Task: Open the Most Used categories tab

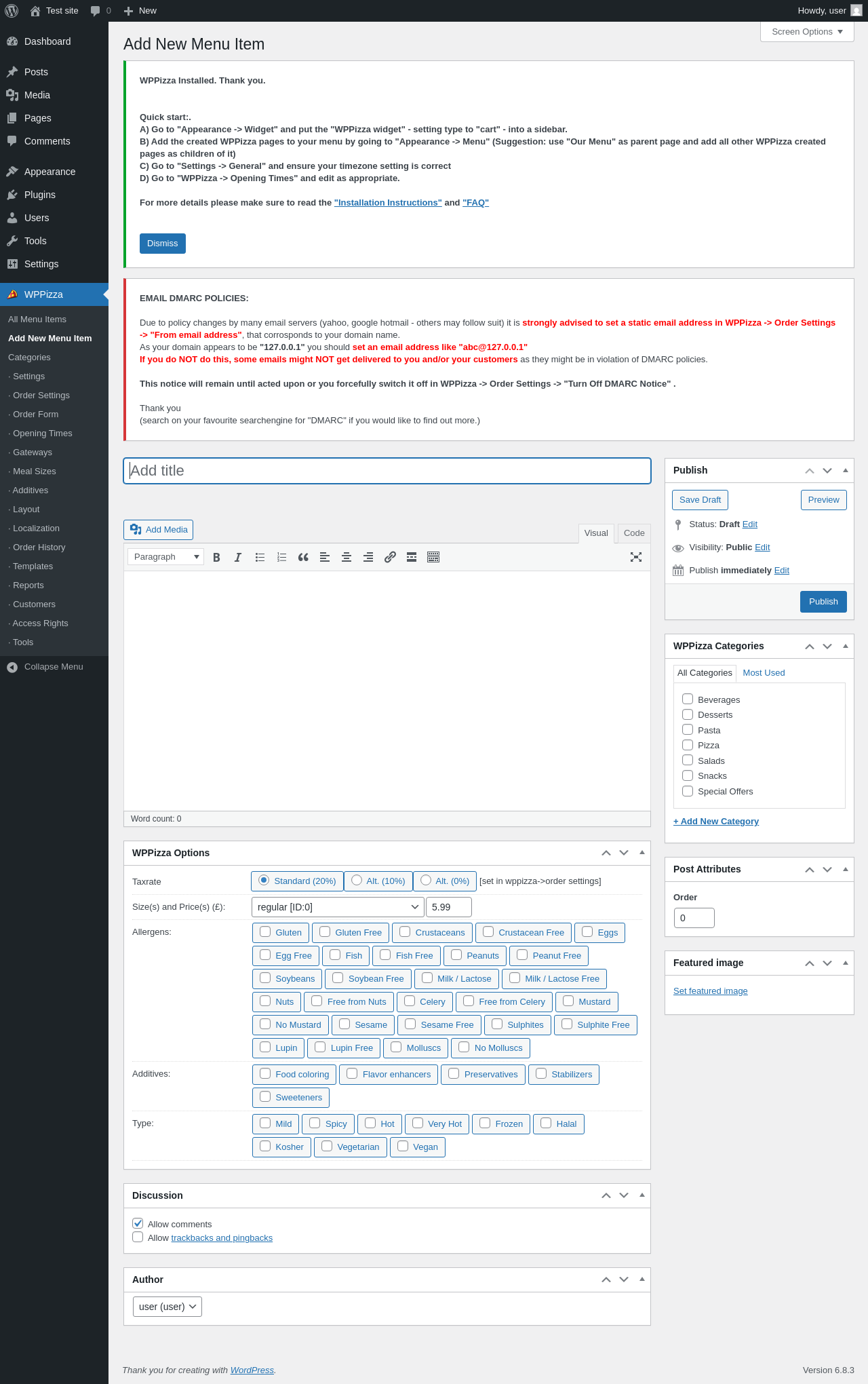Action: [764, 673]
